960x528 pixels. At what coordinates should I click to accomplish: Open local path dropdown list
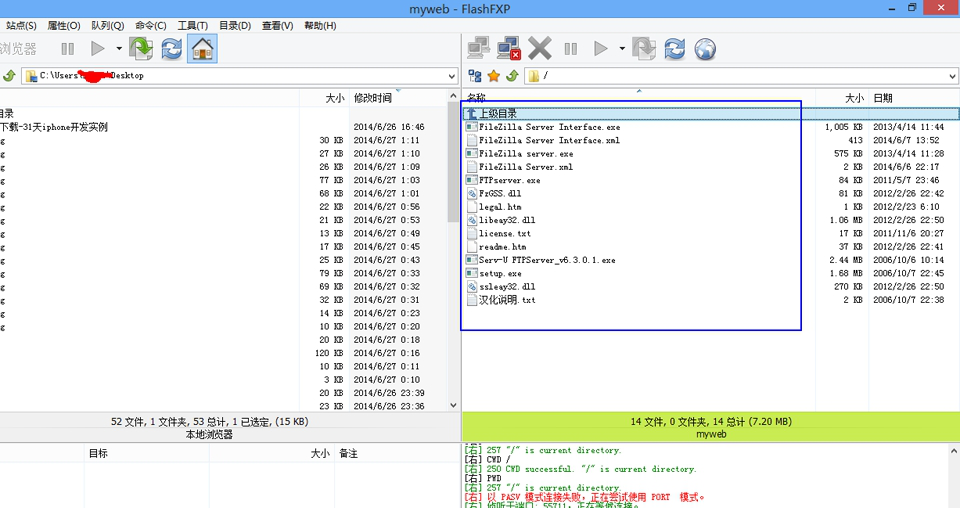(x=452, y=76)
